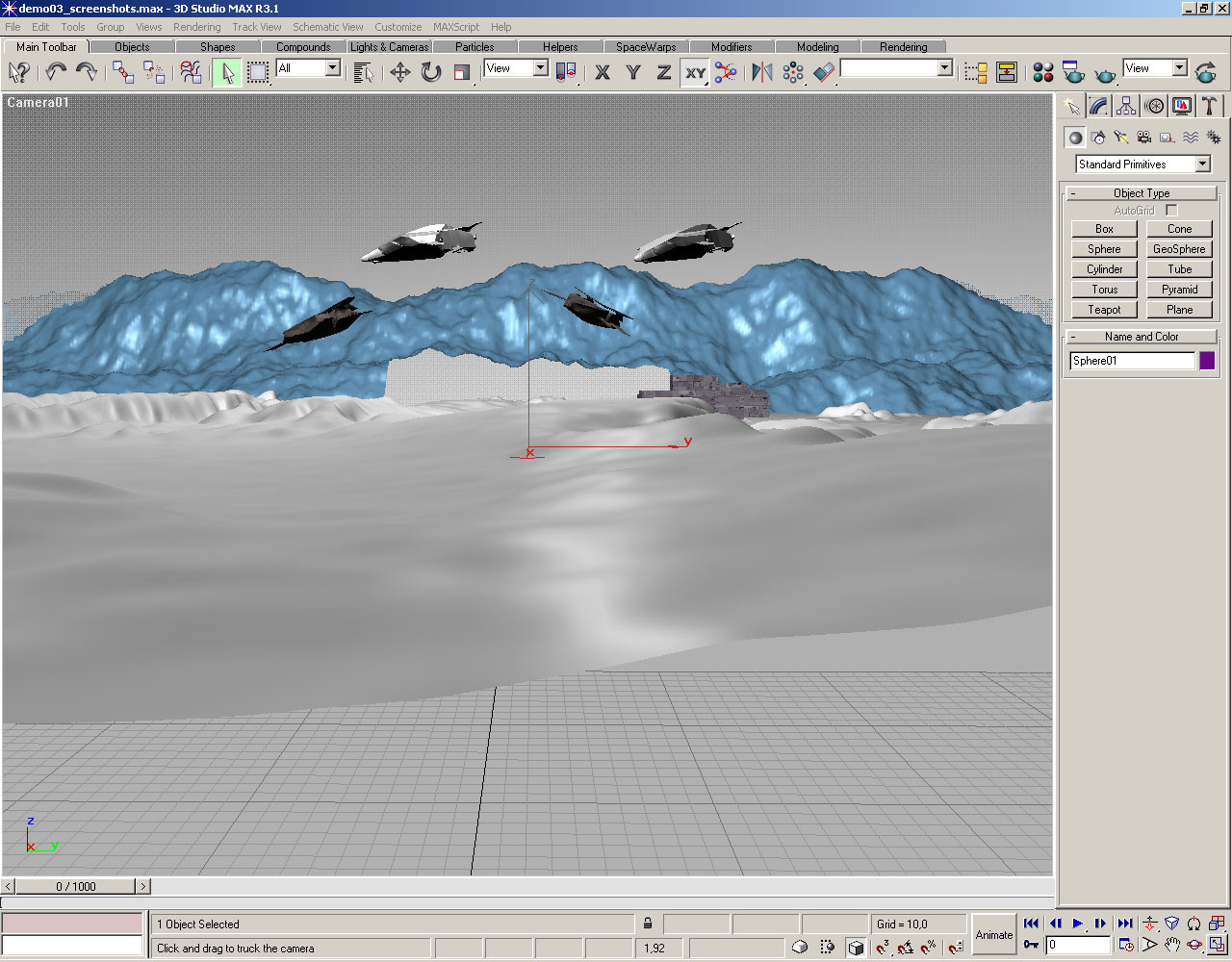Viewport: 1232px width, 962px height.
Task: Select the Pan hand viewport tool
Action: tap(1171, 945)
